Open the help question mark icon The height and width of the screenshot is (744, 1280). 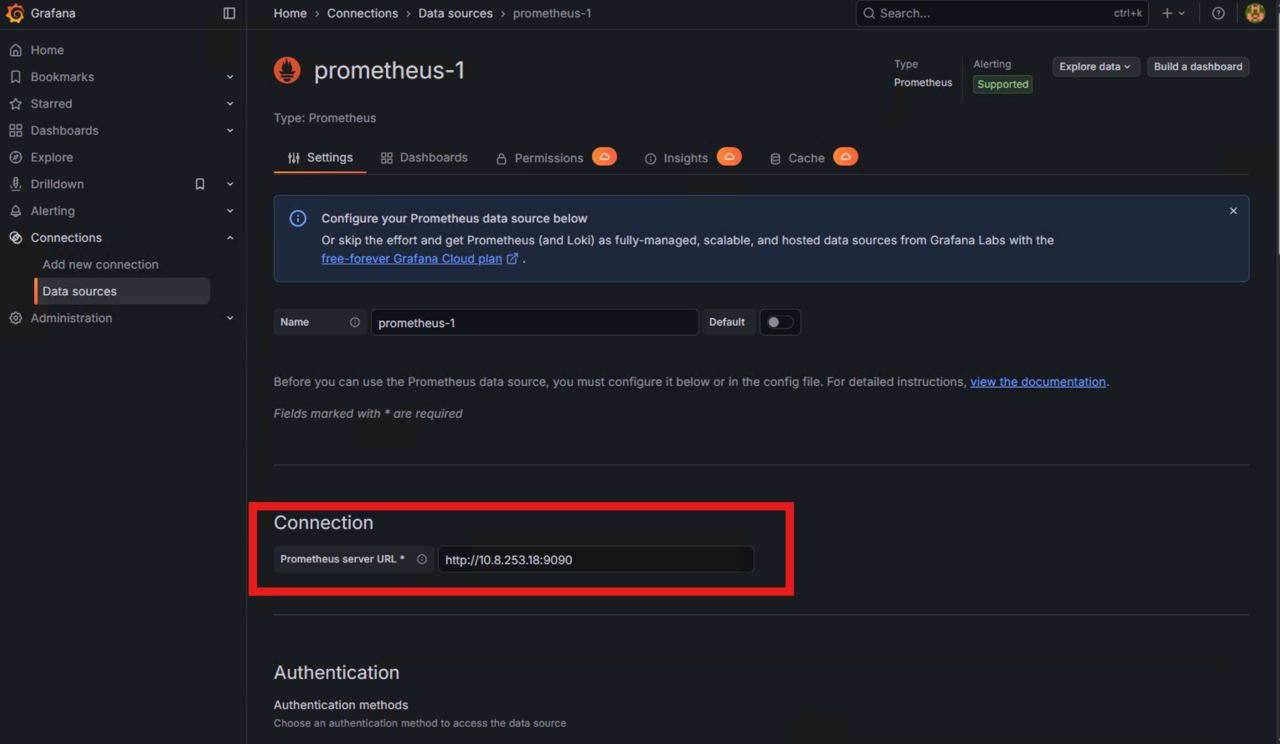coord(1218,14)
